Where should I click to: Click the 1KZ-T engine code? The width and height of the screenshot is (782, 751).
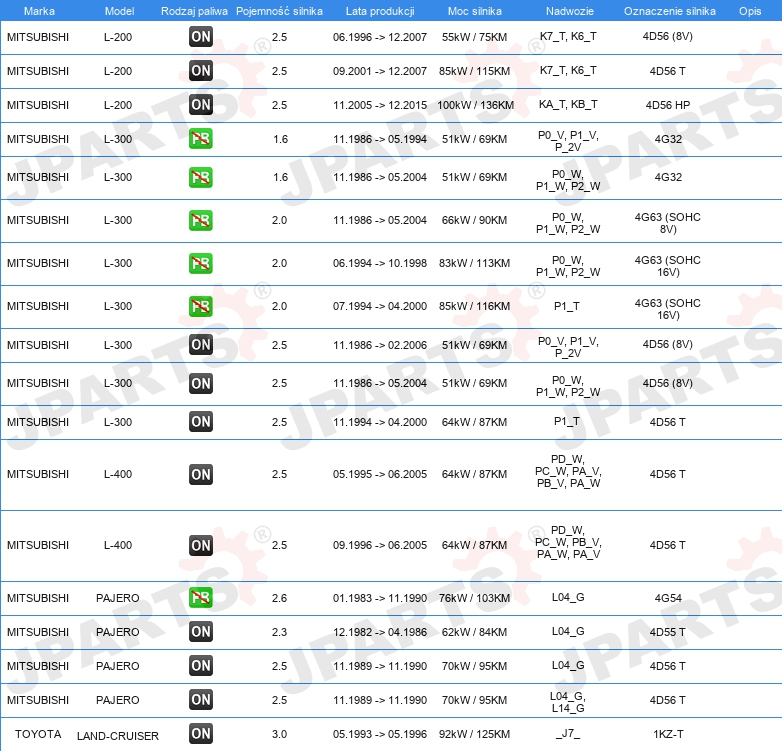668,734
